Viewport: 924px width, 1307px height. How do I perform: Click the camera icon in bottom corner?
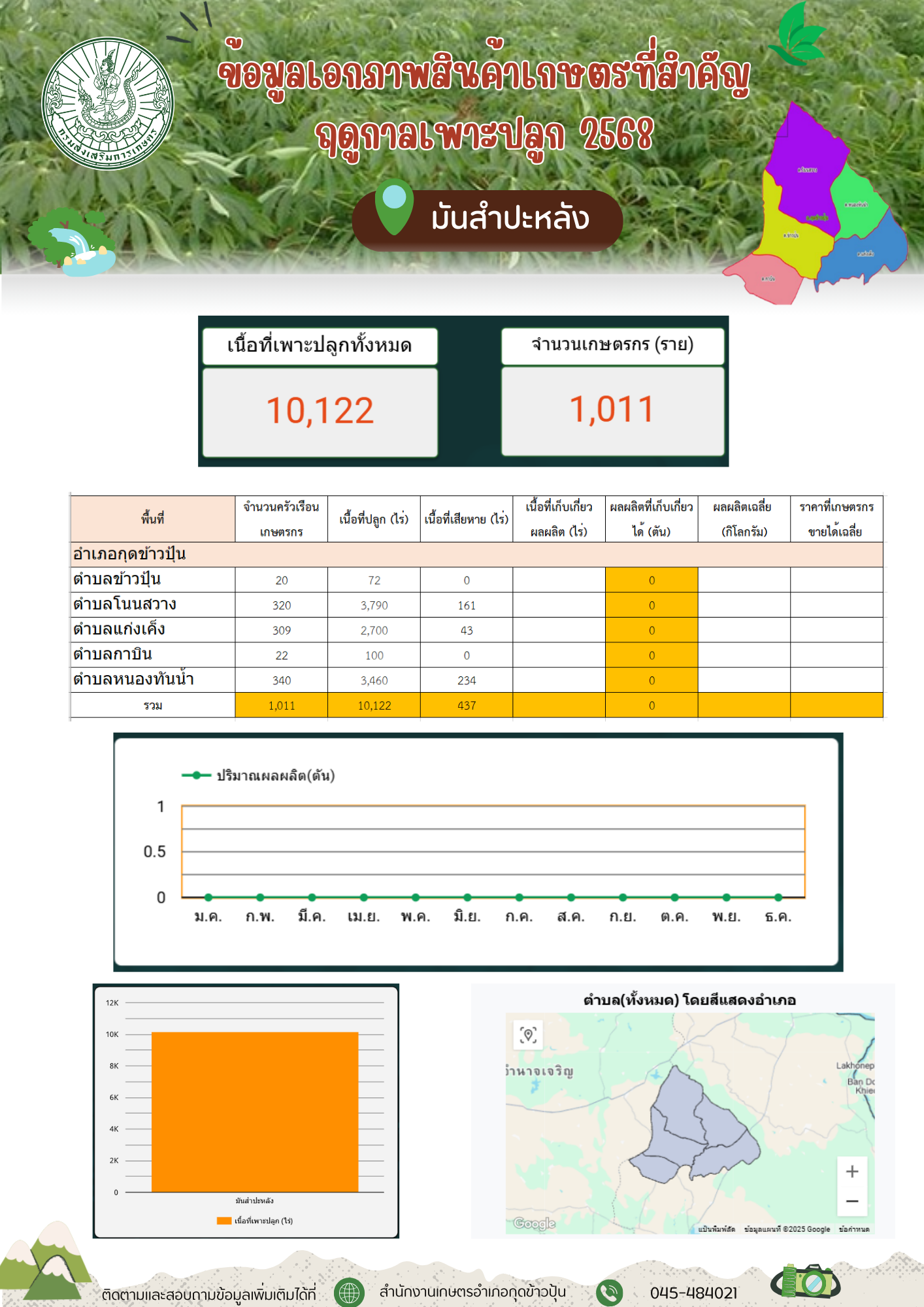(x=806, y=1282)
